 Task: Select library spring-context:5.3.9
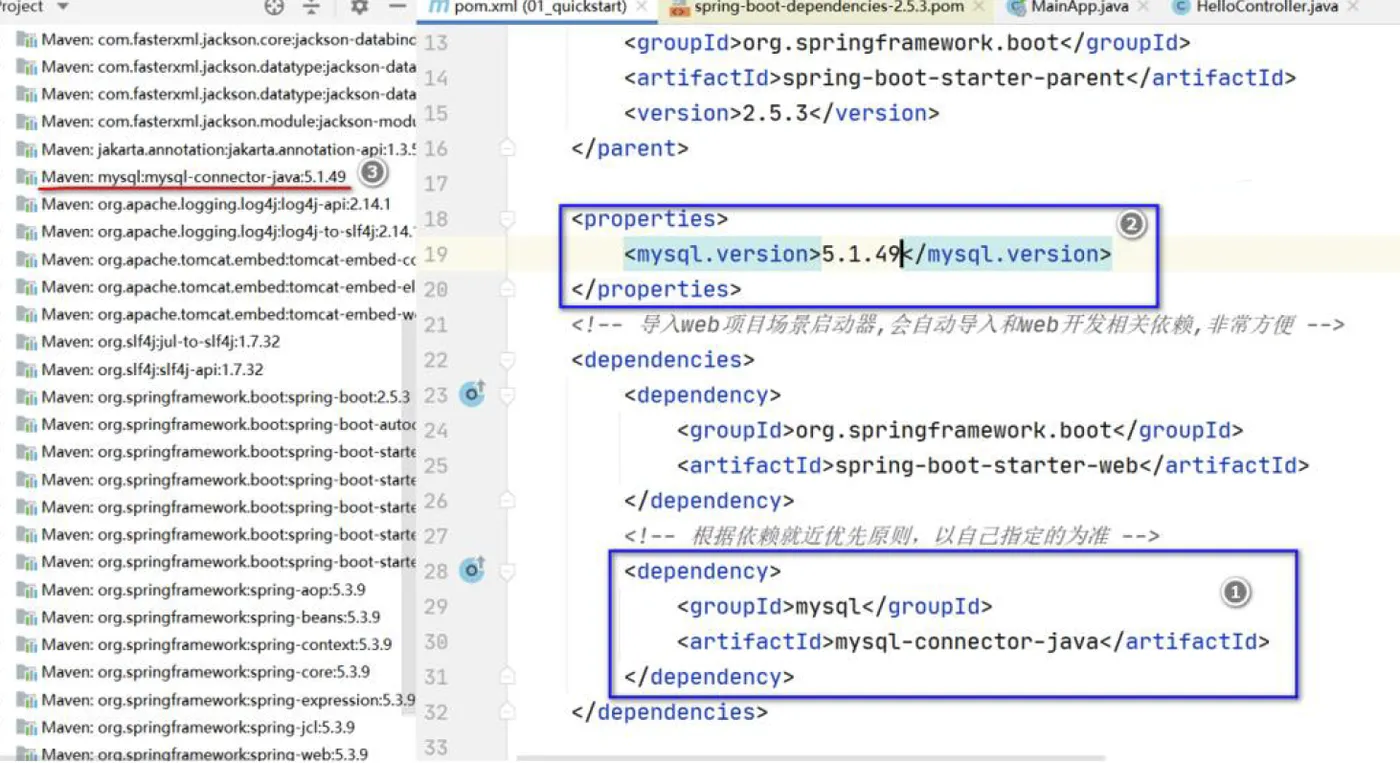(x=216, y=644)
